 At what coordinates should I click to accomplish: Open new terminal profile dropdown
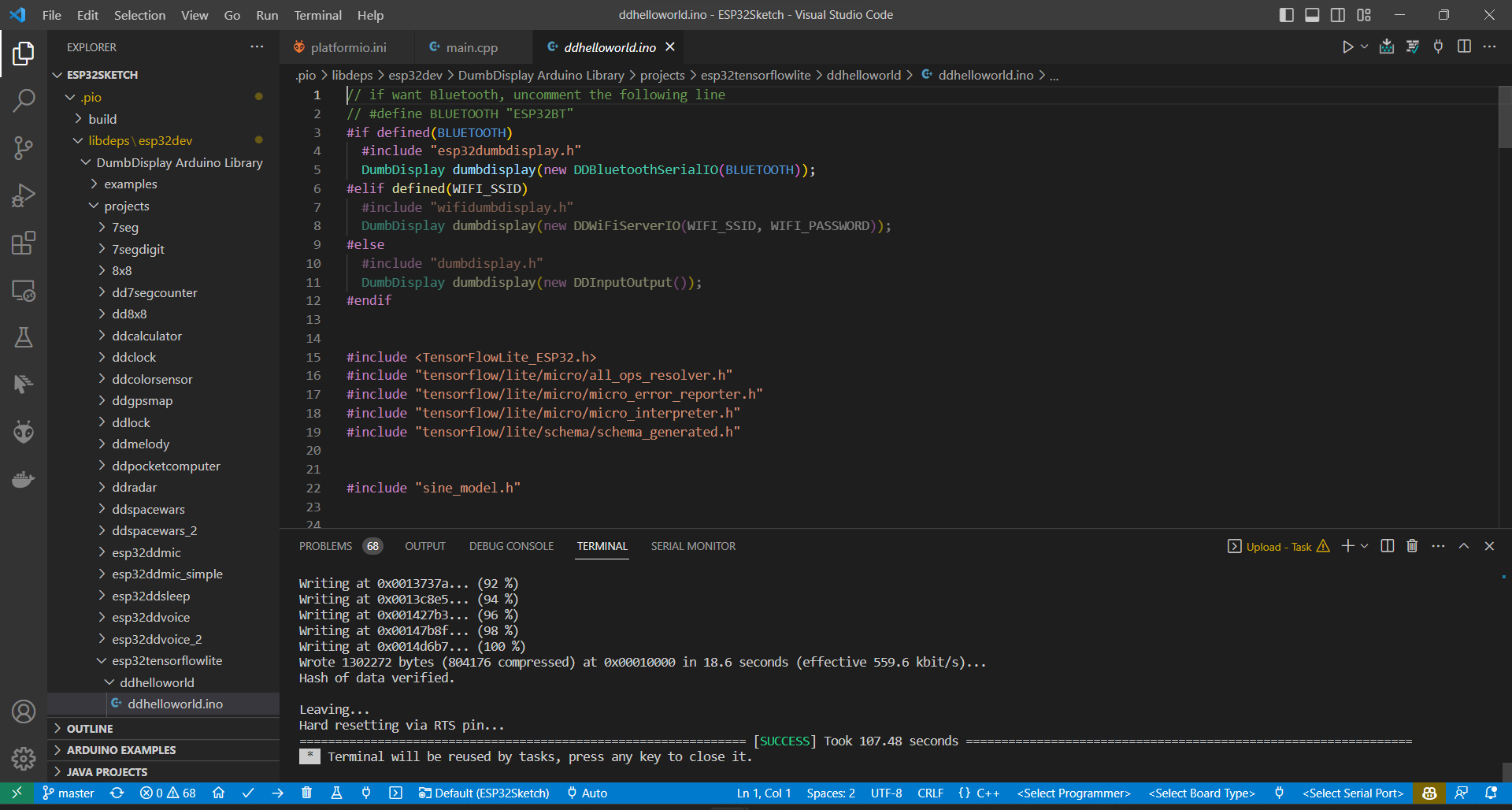[x=1365, y=546]
